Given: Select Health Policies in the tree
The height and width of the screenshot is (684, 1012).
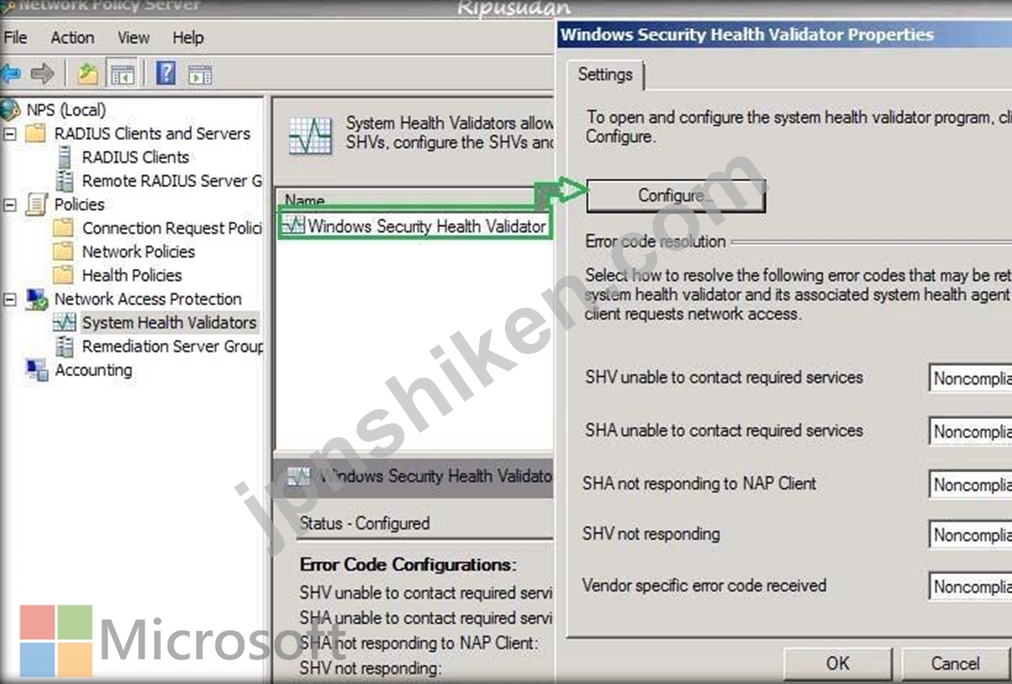Looking at the screenshot, I should (132, 276).
